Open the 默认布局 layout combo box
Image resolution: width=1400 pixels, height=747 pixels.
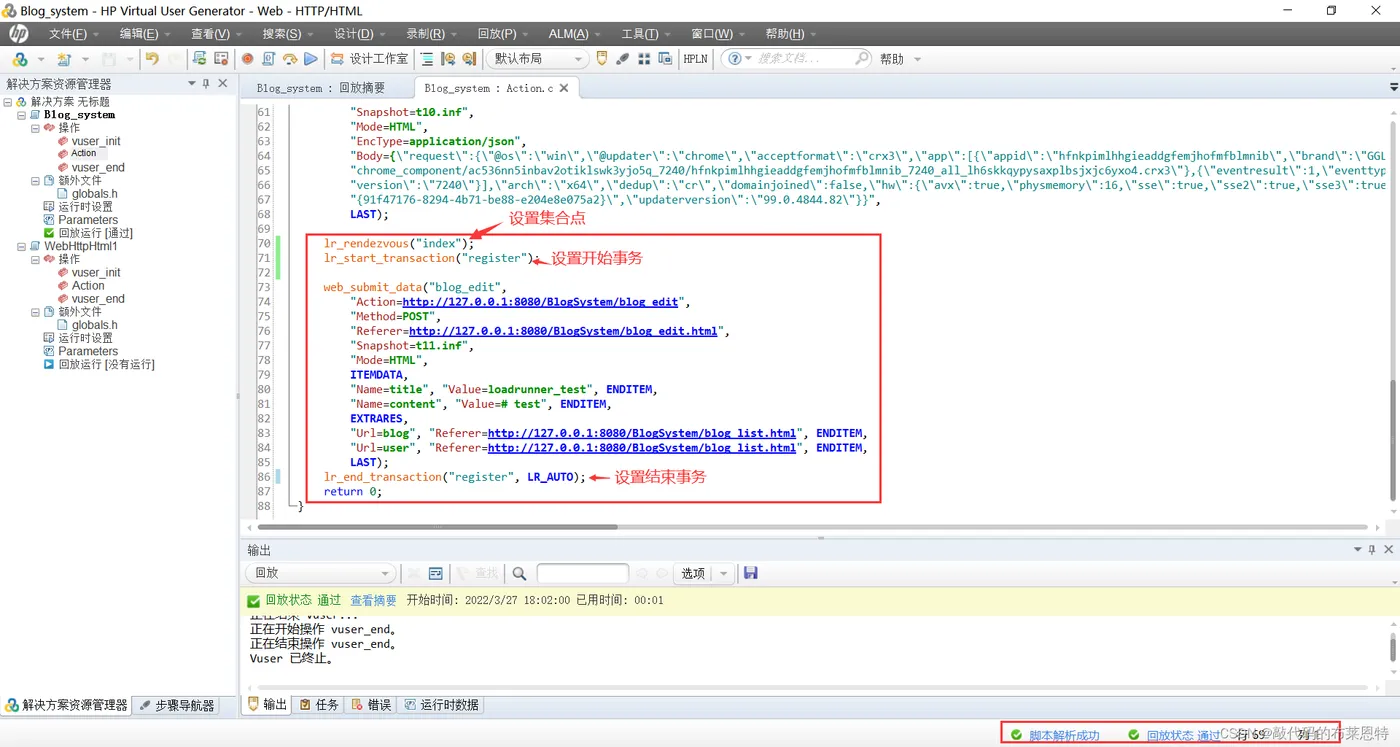pyautogui.click(x=536, y=59)
